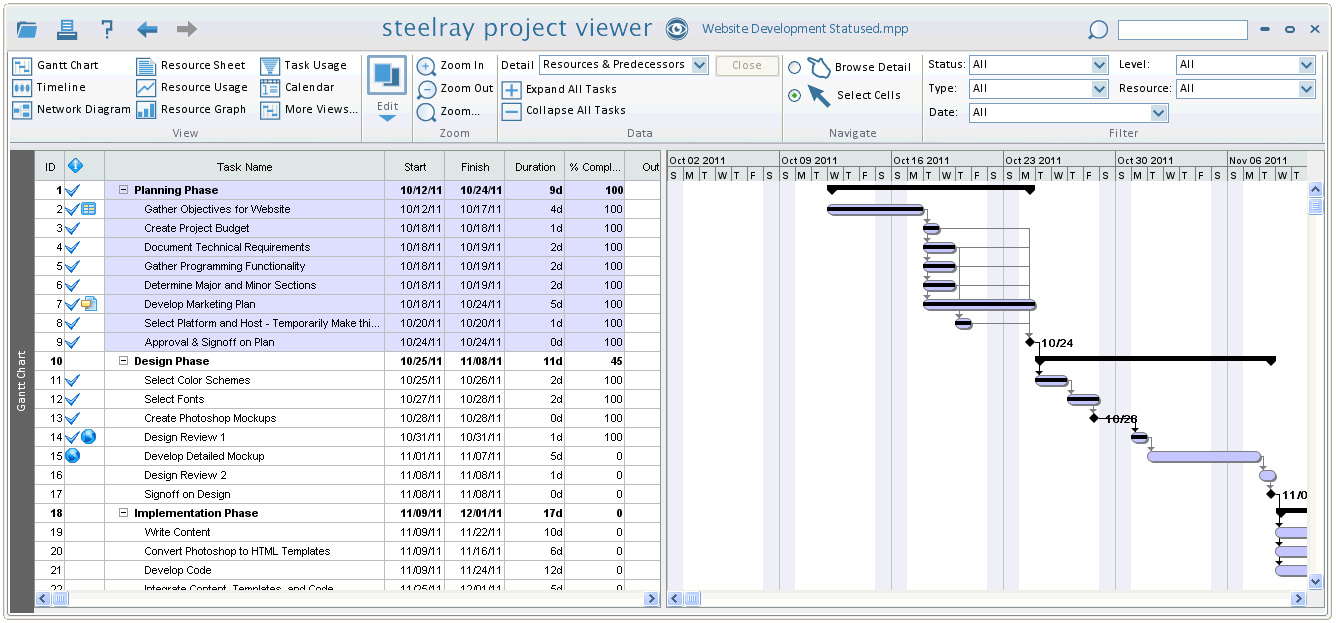Click the search input field
This screenshot has width=1336, height=623.
coord(1182,30)
